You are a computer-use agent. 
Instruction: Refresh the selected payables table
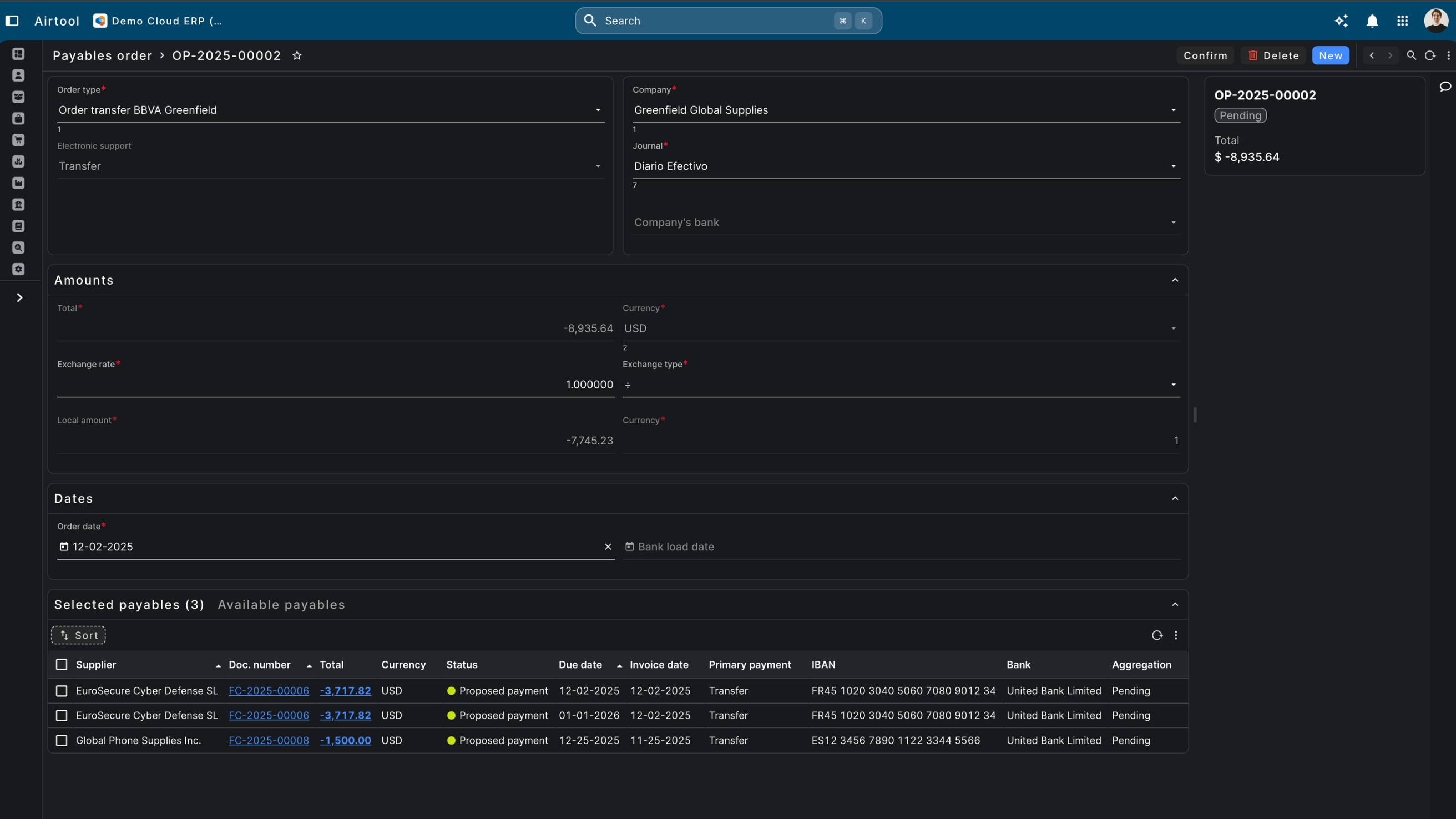click(x=1157, y=635)
